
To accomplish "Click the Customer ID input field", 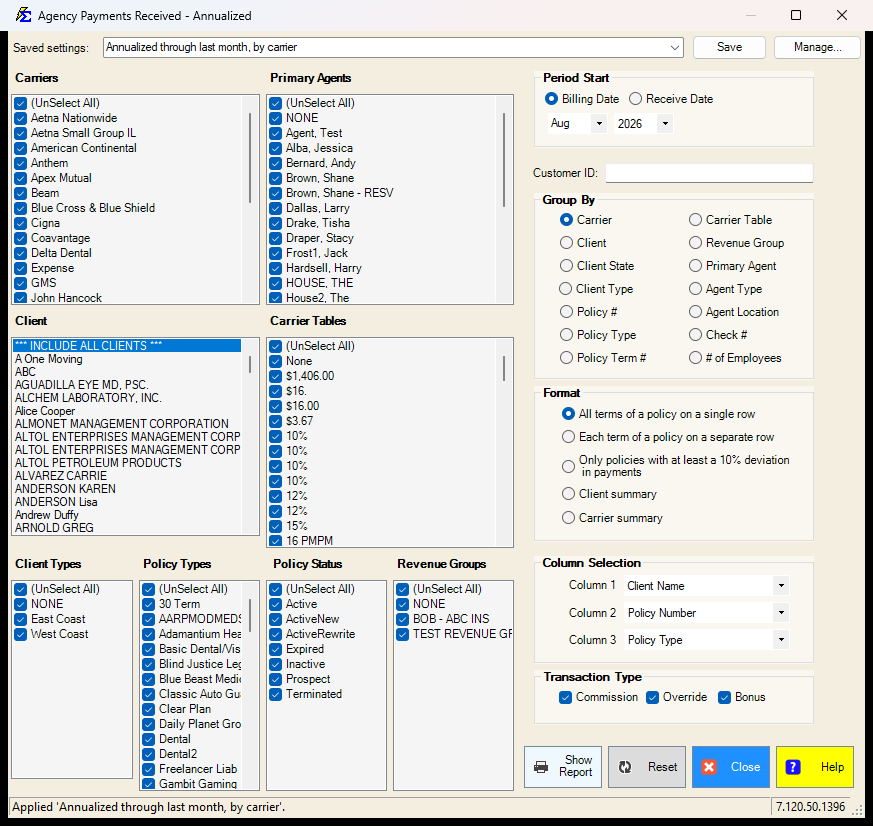I will tap(709, 173).
